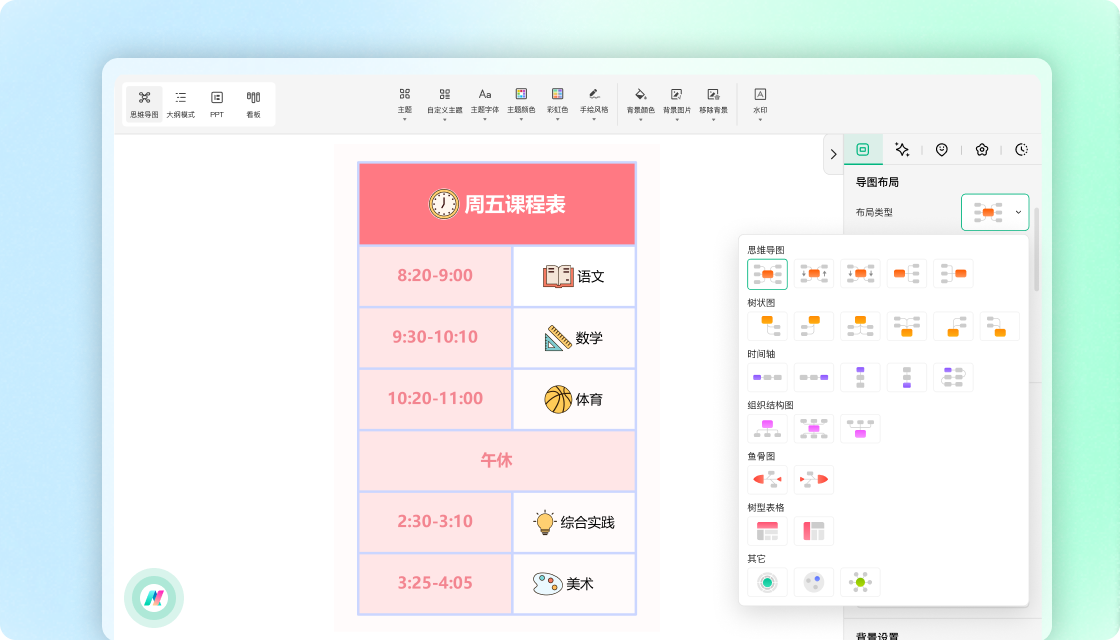
Task: Select the 周五课程表 title cell
Action: (497, 204)
